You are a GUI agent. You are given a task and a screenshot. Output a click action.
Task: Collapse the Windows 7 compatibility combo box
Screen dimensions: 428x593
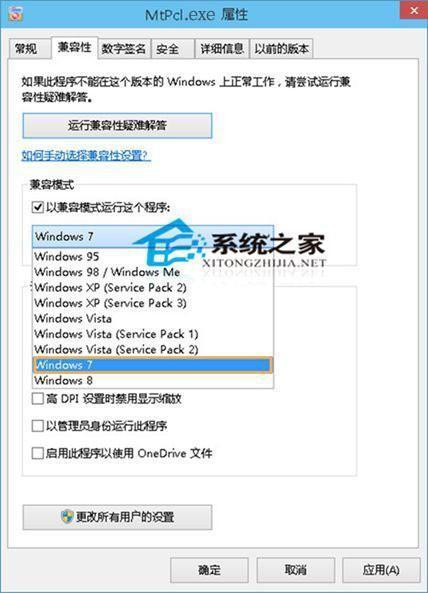(x=153, y=236)
